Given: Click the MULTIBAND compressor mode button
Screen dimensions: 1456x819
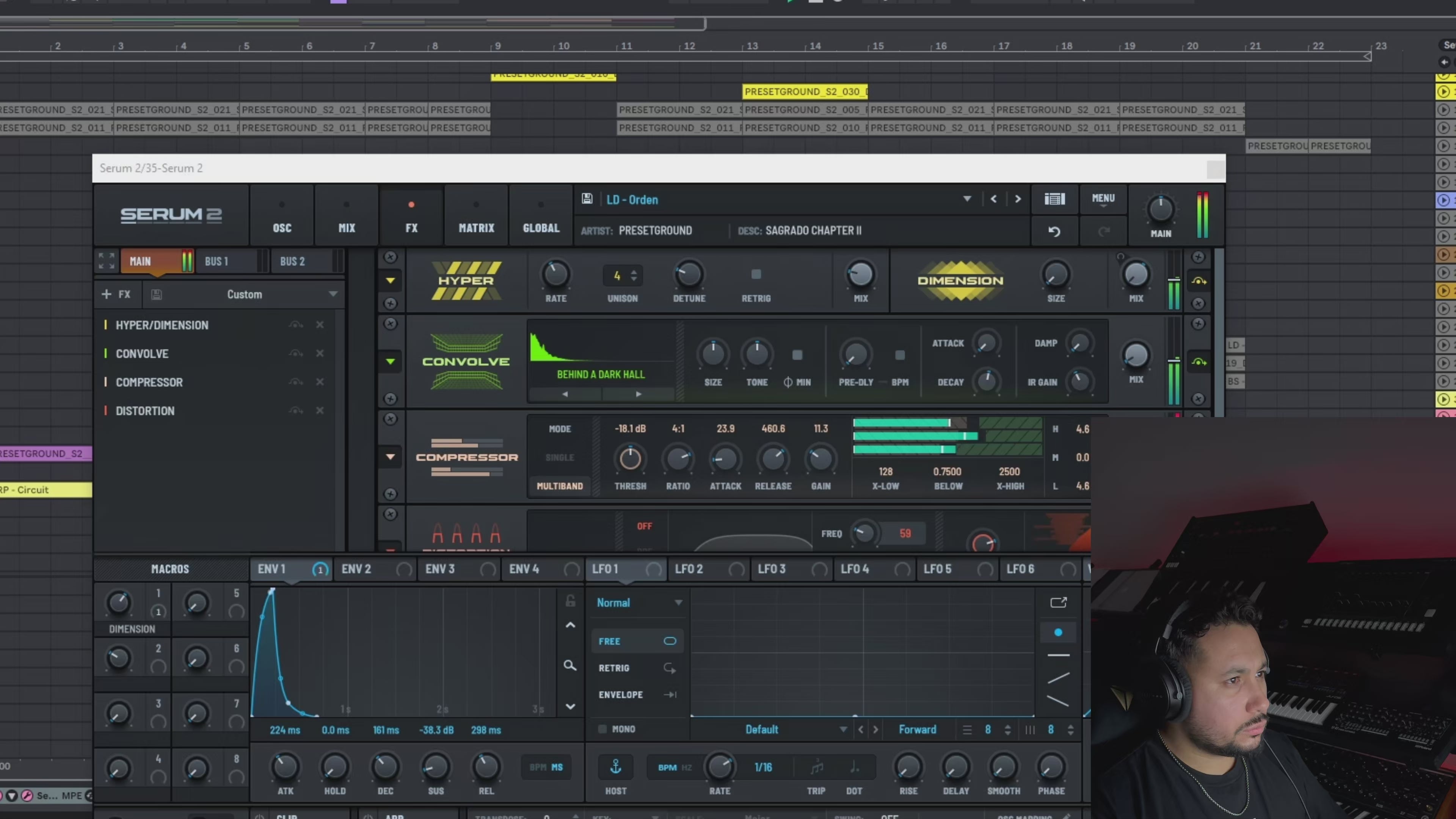Looking at the screenshot, I should pyautogui.click(x=560, y=485).
